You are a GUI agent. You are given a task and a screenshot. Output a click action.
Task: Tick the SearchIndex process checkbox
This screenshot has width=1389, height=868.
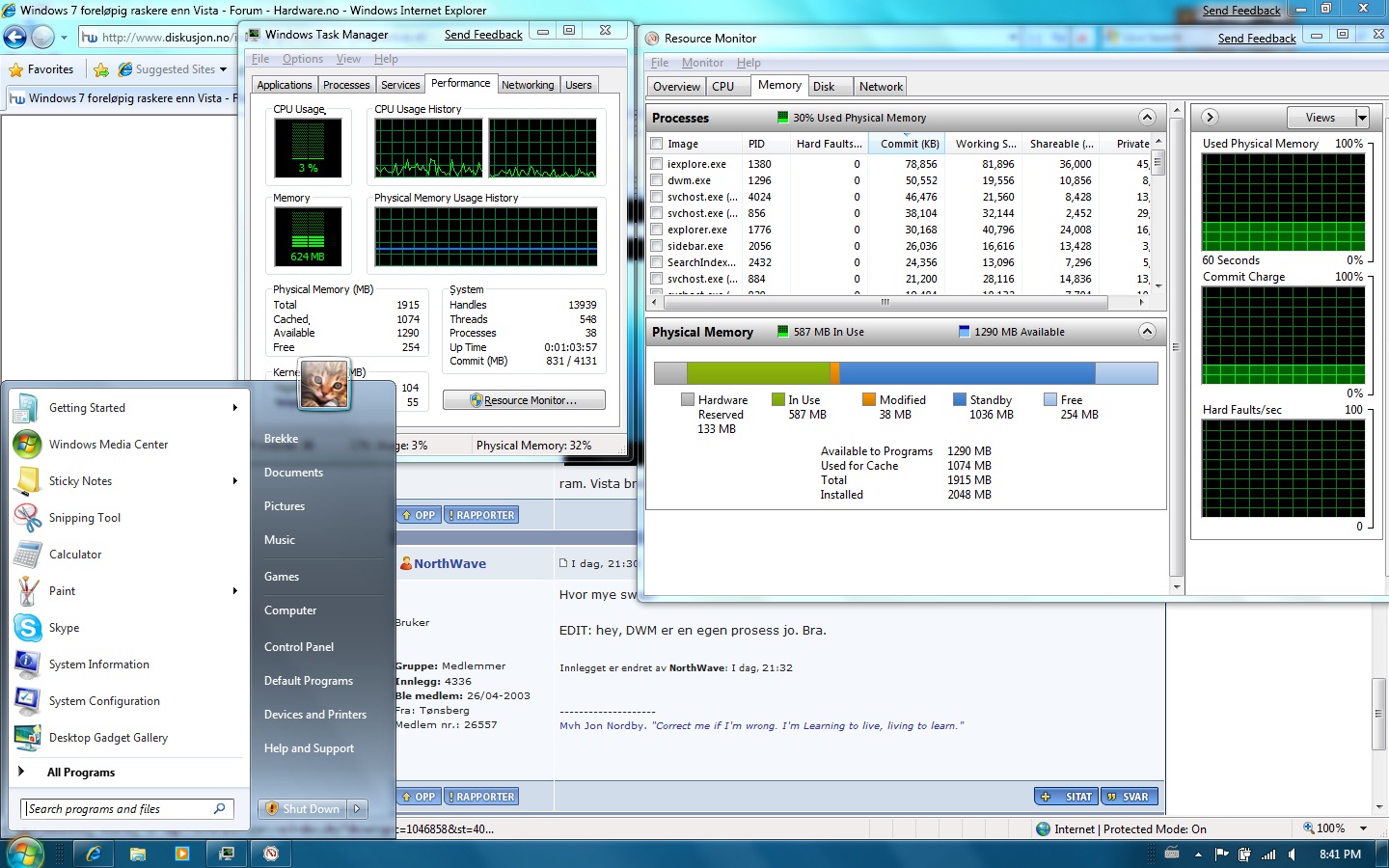coord(657,262)
